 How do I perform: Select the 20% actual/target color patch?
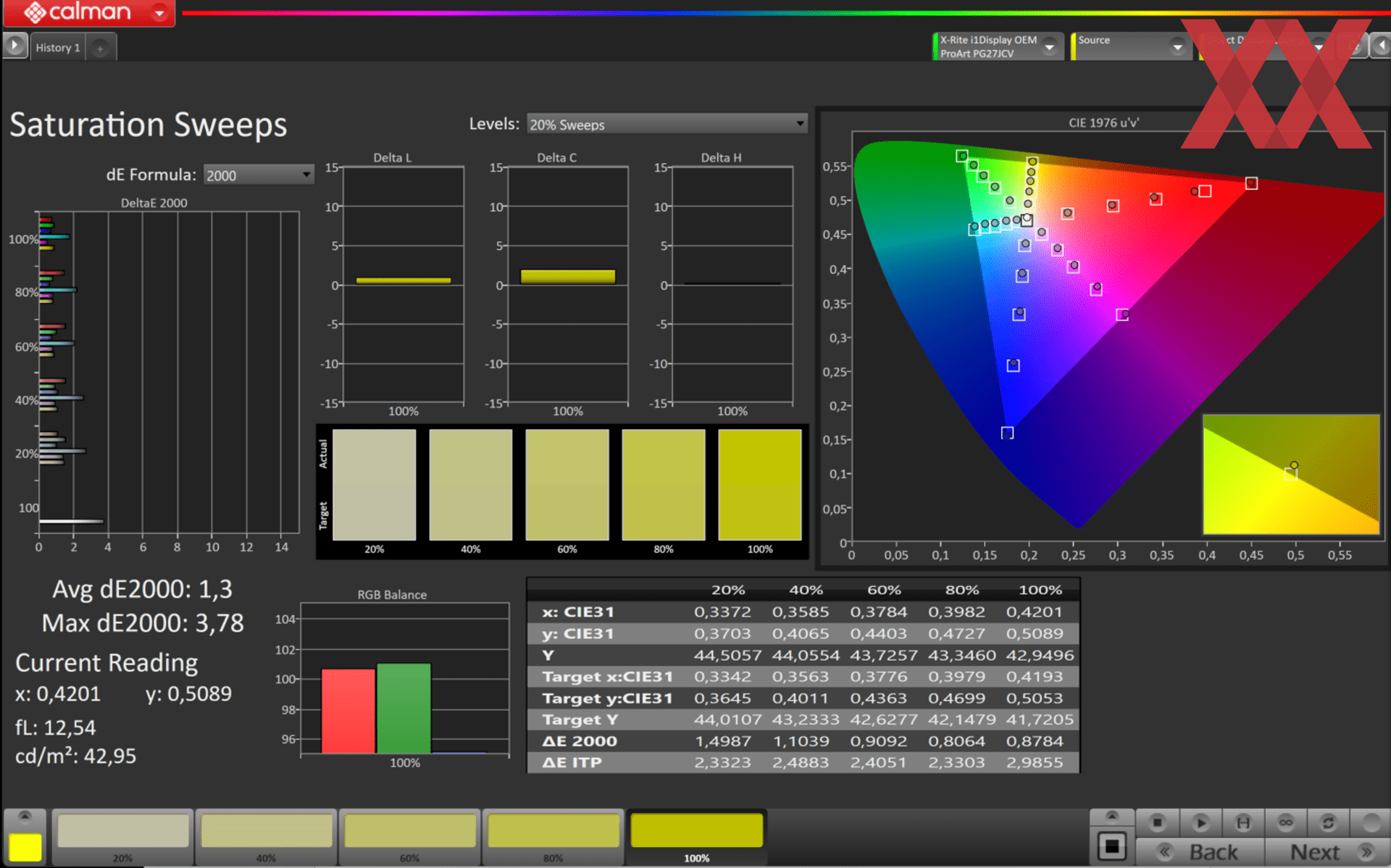374,485
